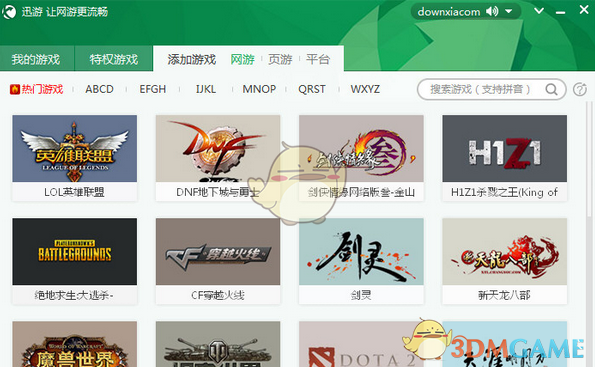
Task: Click the H1Z1杀戮之王 label
Action: point(504,192)
